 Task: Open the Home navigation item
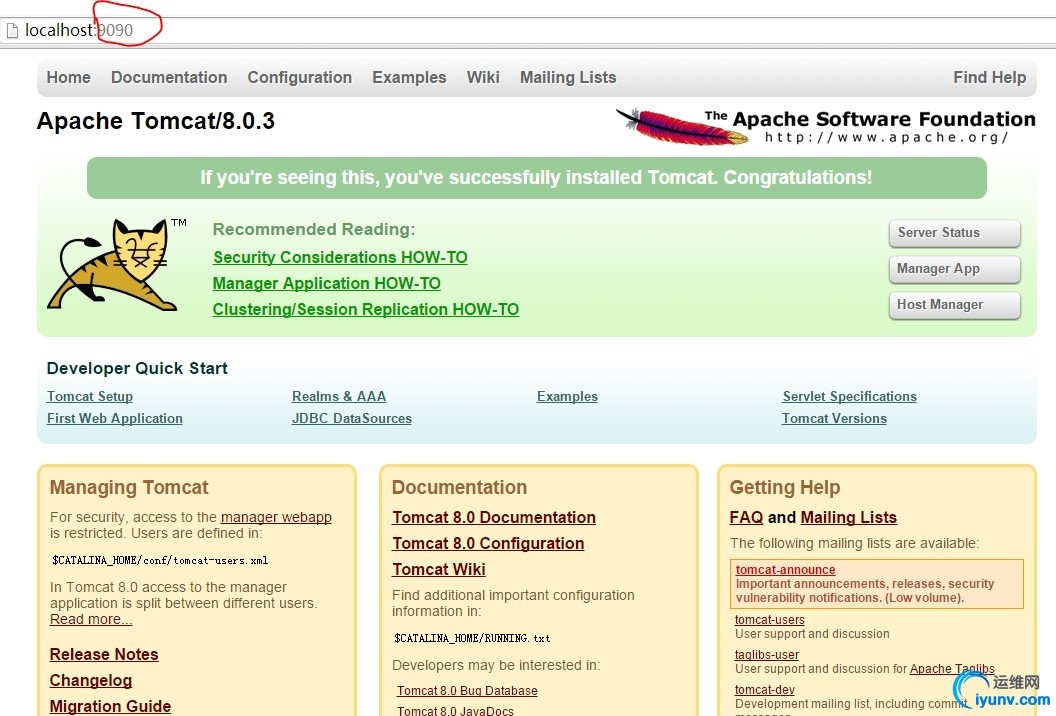click(69, 77)
